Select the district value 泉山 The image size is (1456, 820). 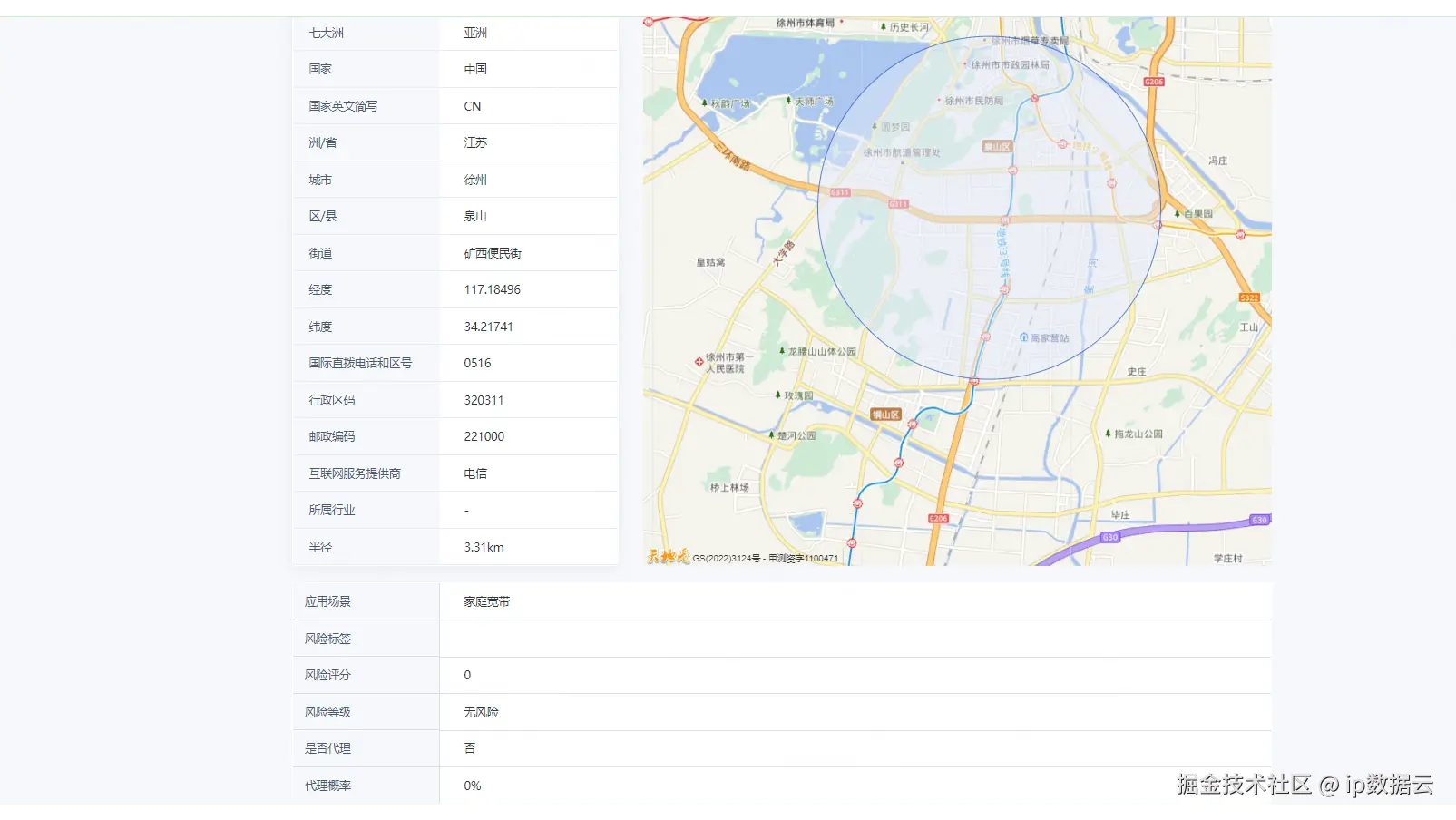(475, 216)
